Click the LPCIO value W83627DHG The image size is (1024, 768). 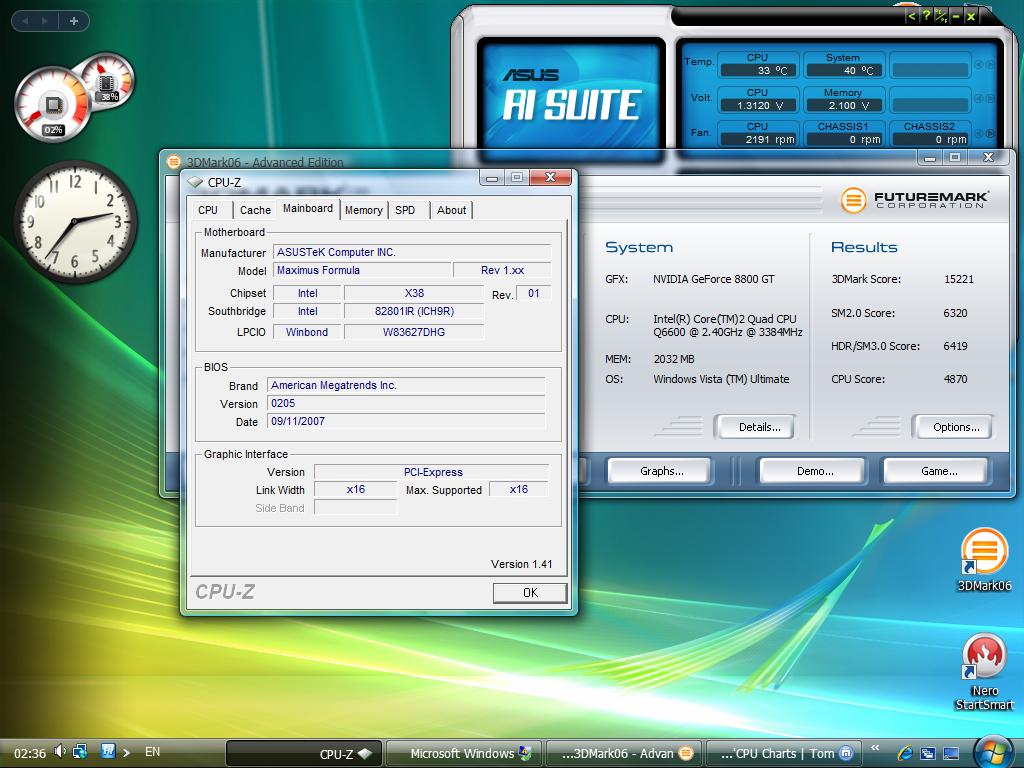pos(414,332)
